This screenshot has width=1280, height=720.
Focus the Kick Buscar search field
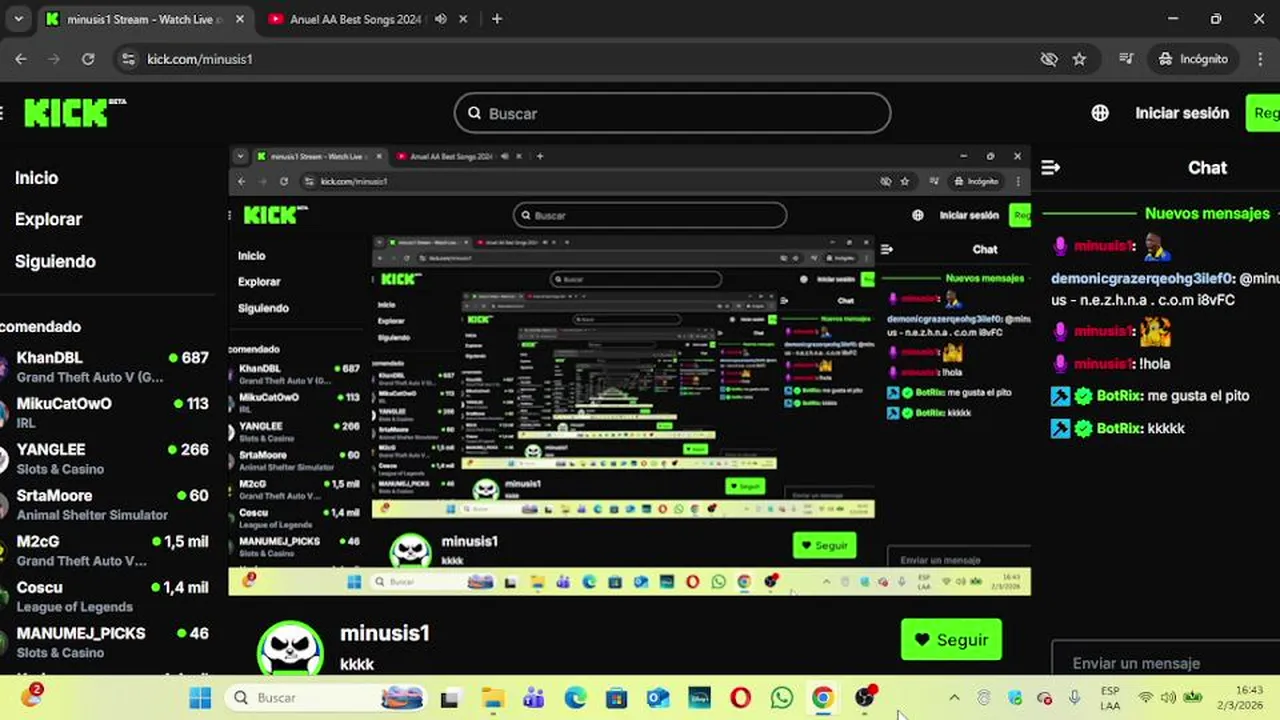pyautogui.click(x=672, y=113)
